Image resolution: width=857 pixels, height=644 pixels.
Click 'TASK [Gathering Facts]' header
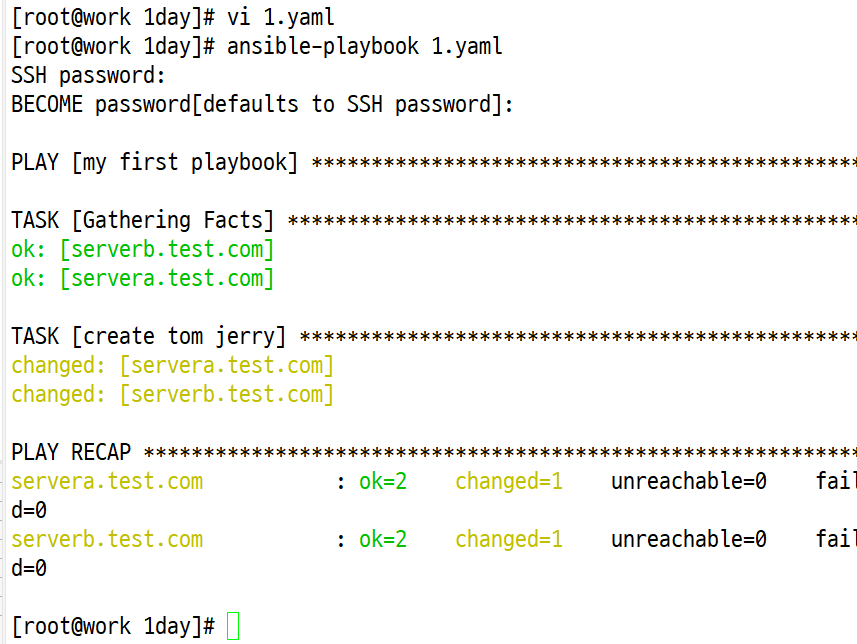(x=142, y=220)
